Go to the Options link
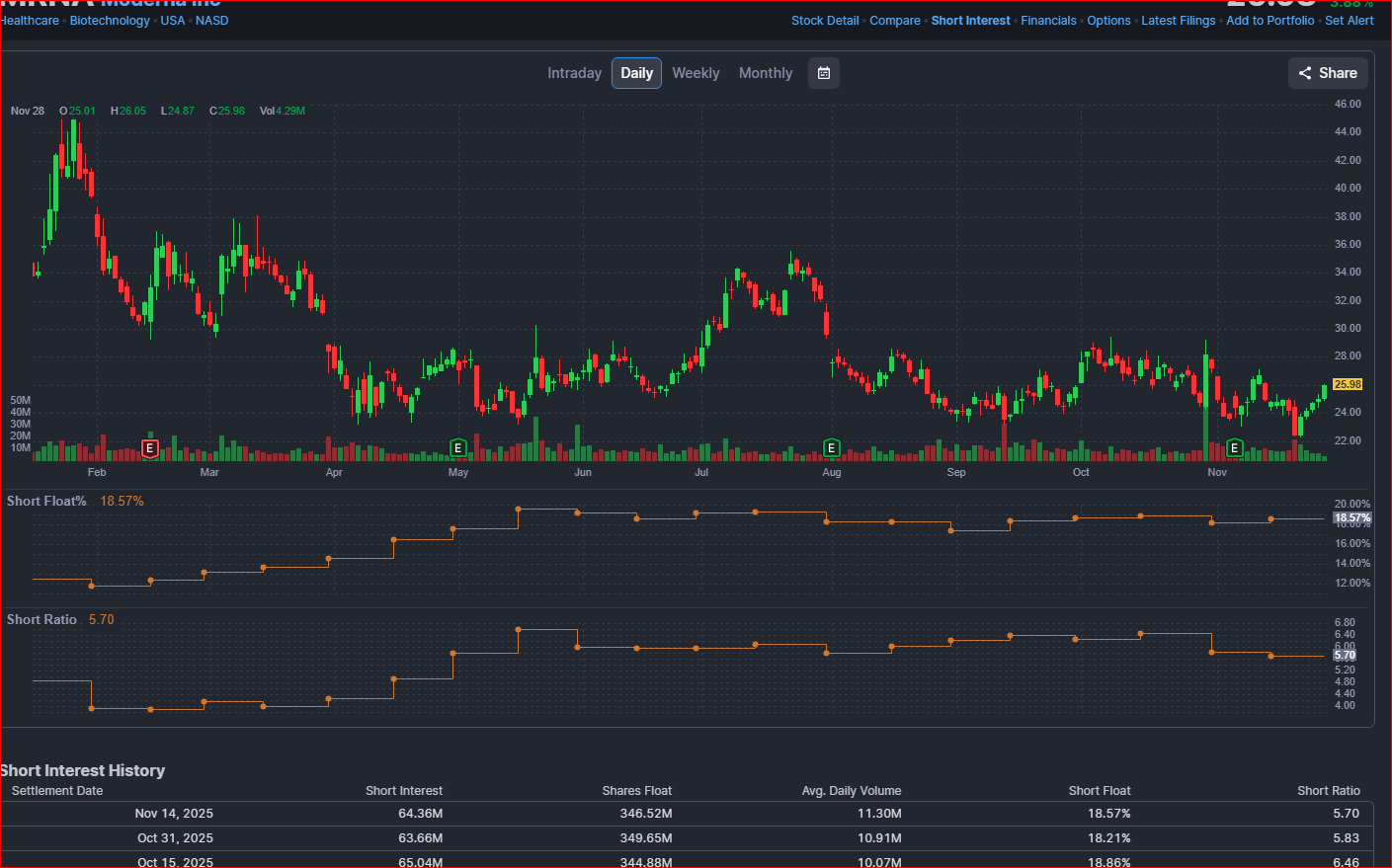 1108,21
